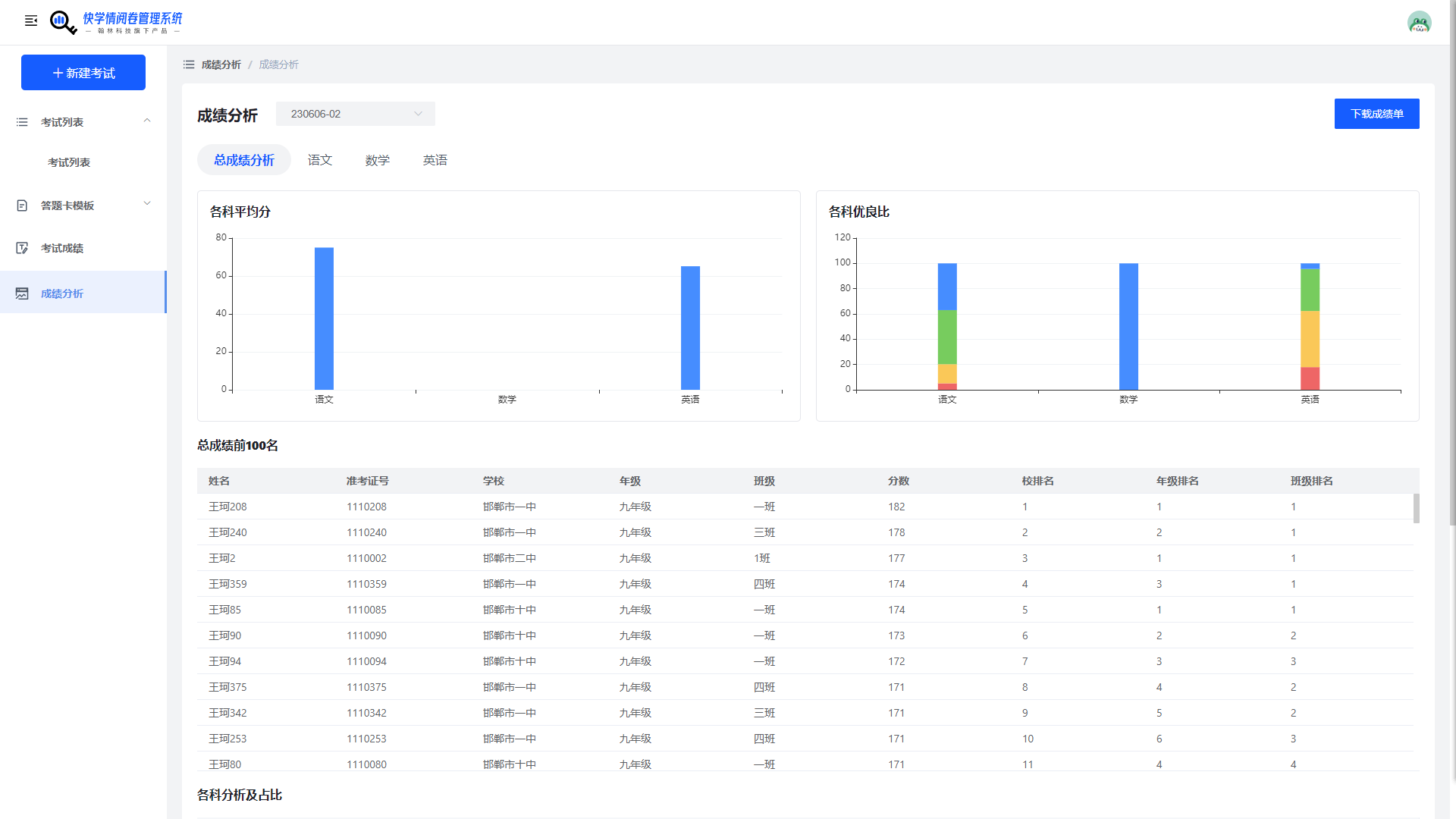Switch to the 语文 tab
Image resolution: width=1456 pixels, height=819 pixels.
[320, 160]
